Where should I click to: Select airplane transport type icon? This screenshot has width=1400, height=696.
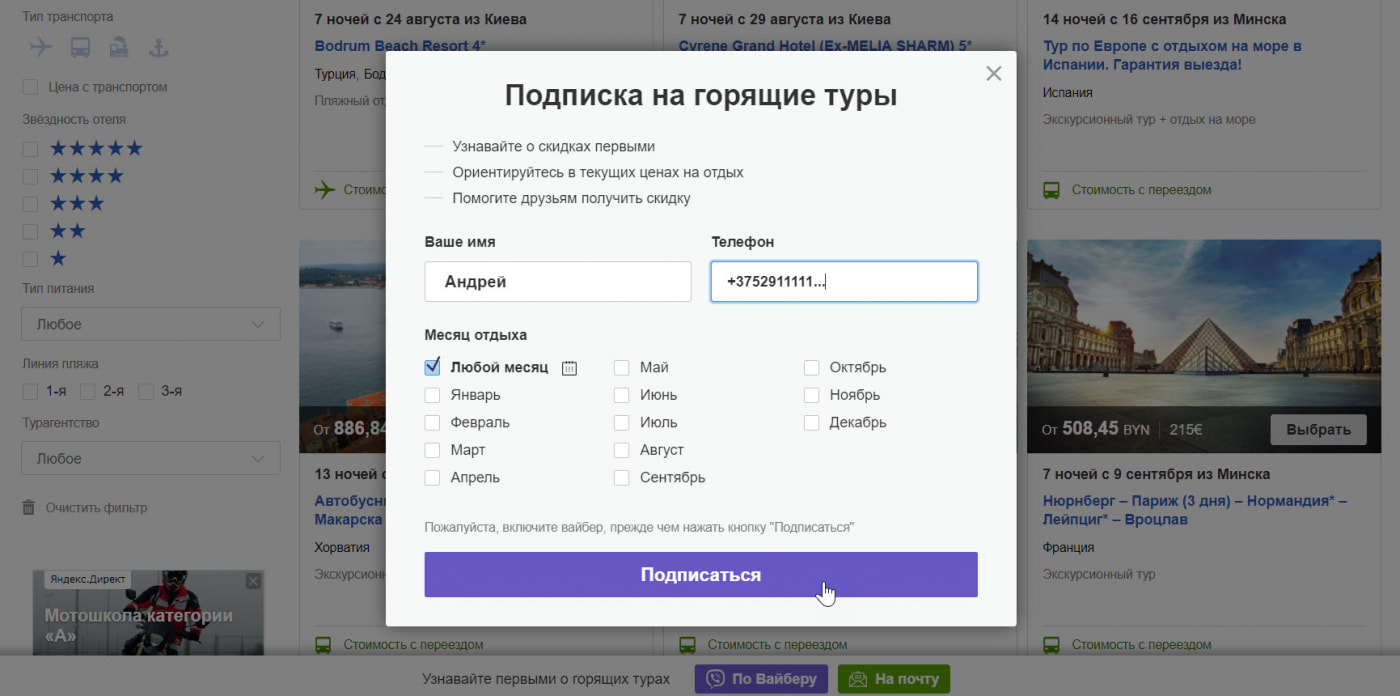[x=41, y=47]
